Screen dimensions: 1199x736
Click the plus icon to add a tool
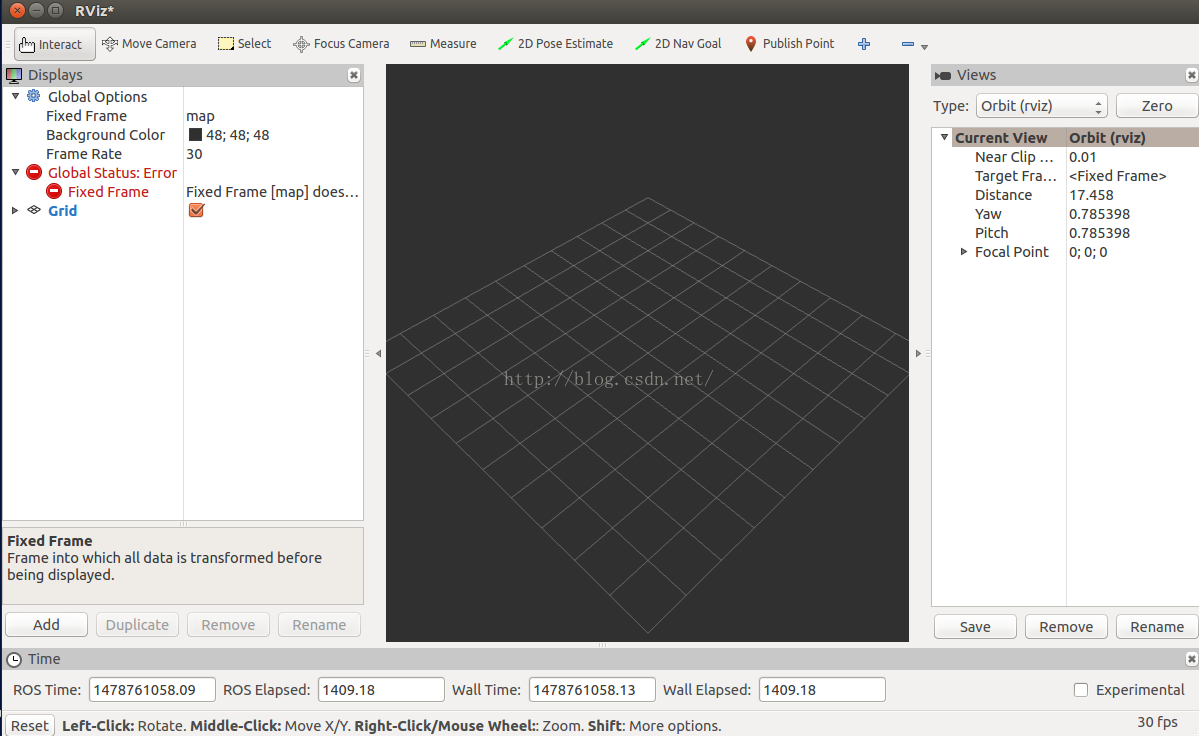pos(863,43)
